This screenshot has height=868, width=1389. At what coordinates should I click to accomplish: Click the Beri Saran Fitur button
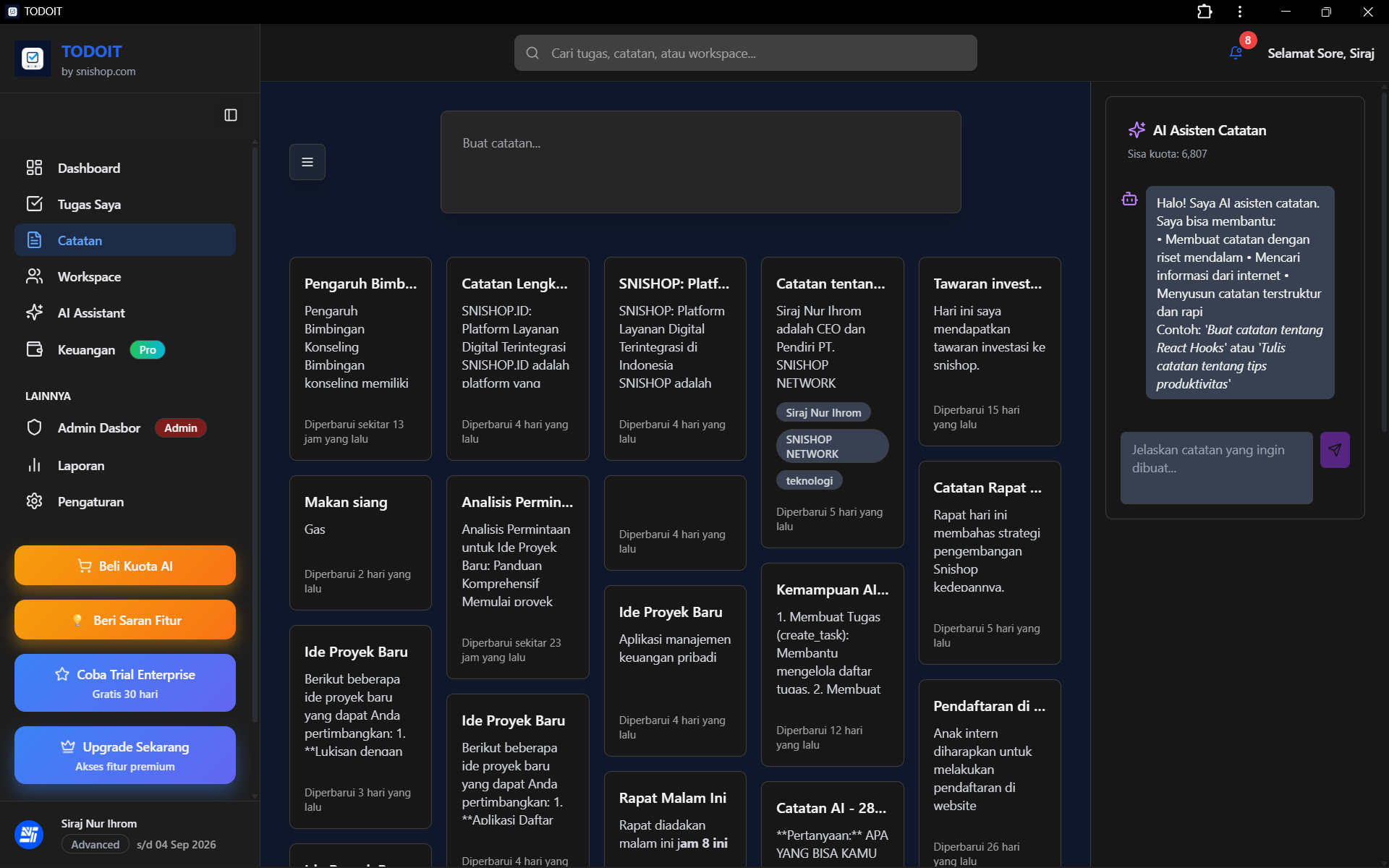point(125,620)
